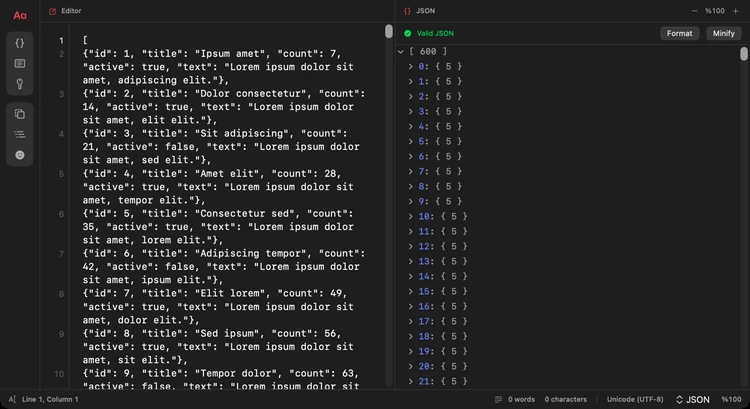The height and width of the screenshot is (409, 750).
Task: Expand tree item 5
Action: point(410,142)
